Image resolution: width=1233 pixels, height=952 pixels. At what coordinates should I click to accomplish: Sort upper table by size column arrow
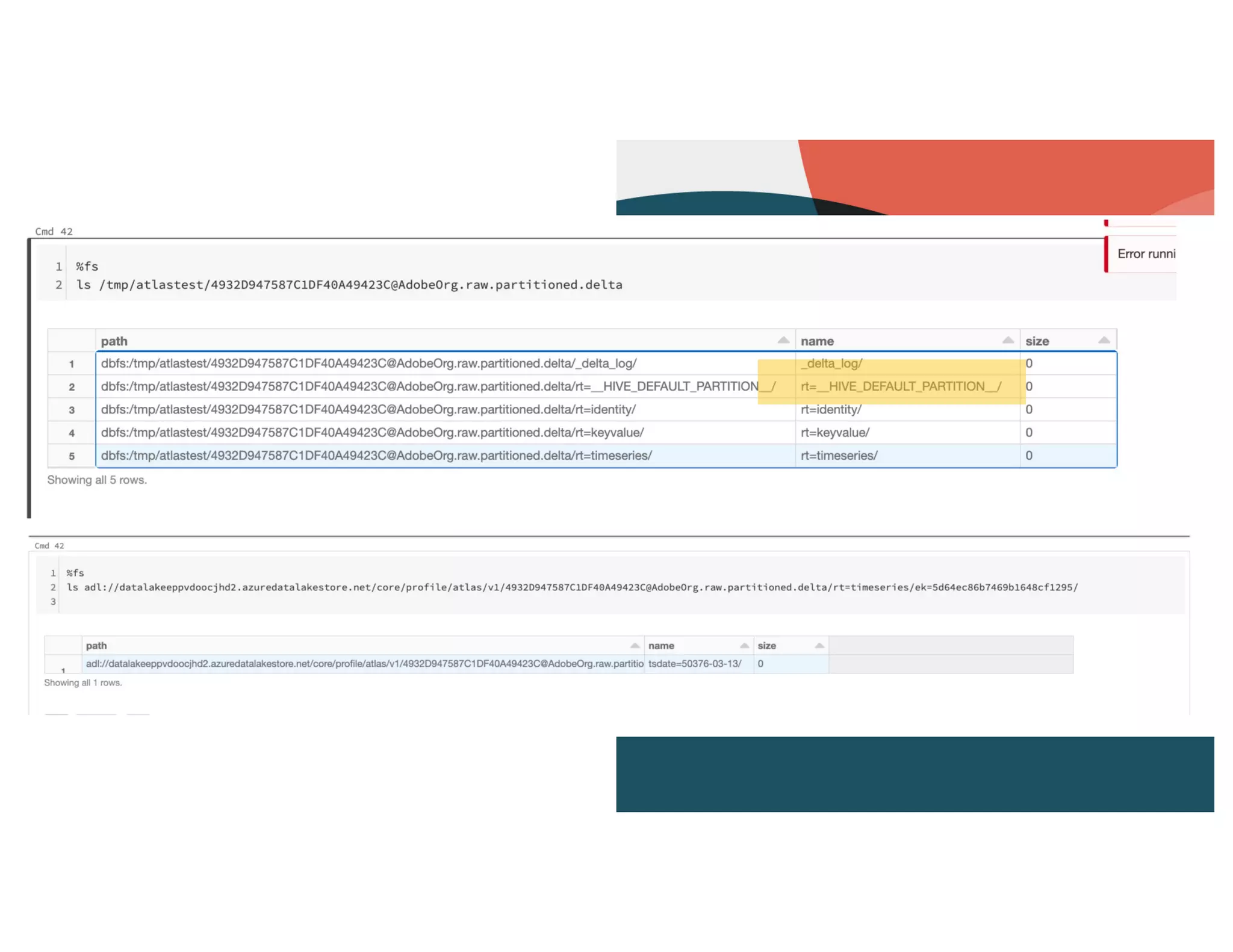(1103, 341)
